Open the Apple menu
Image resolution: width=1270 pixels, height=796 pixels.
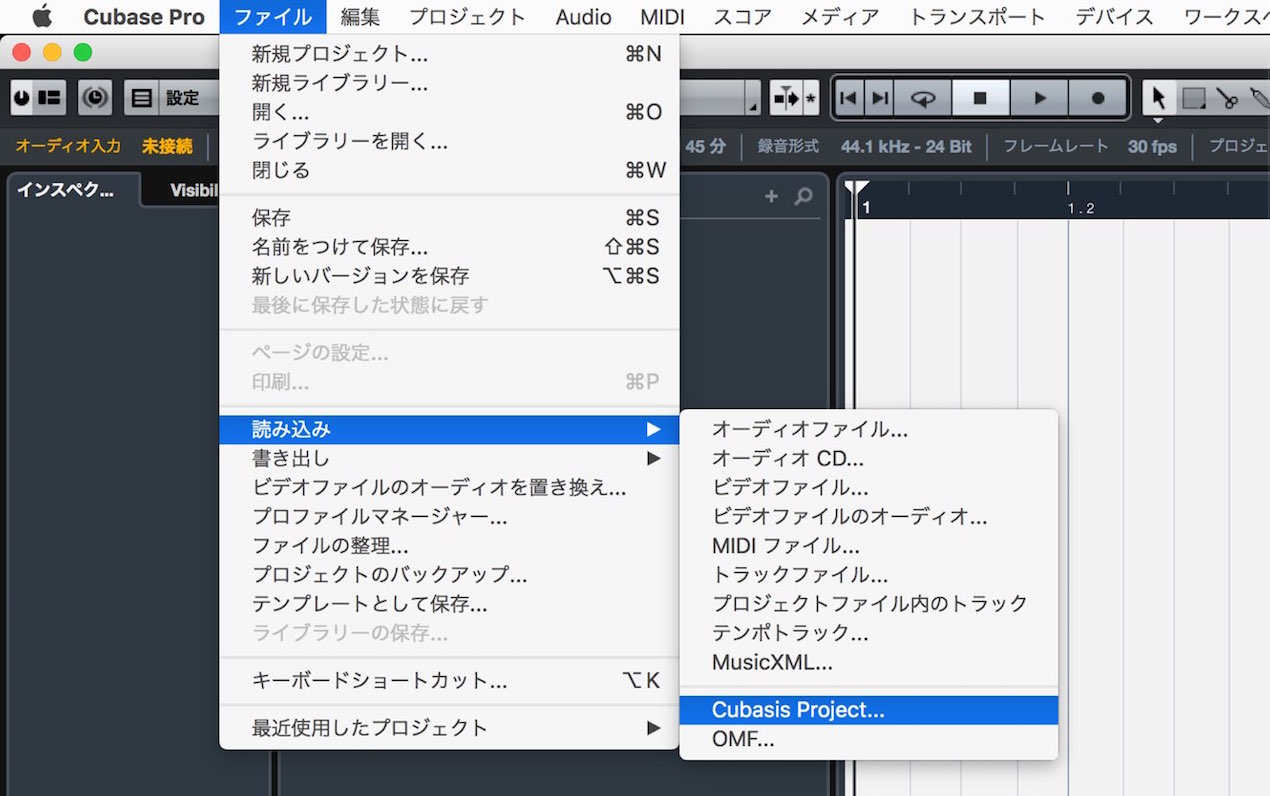pos(41,16)
